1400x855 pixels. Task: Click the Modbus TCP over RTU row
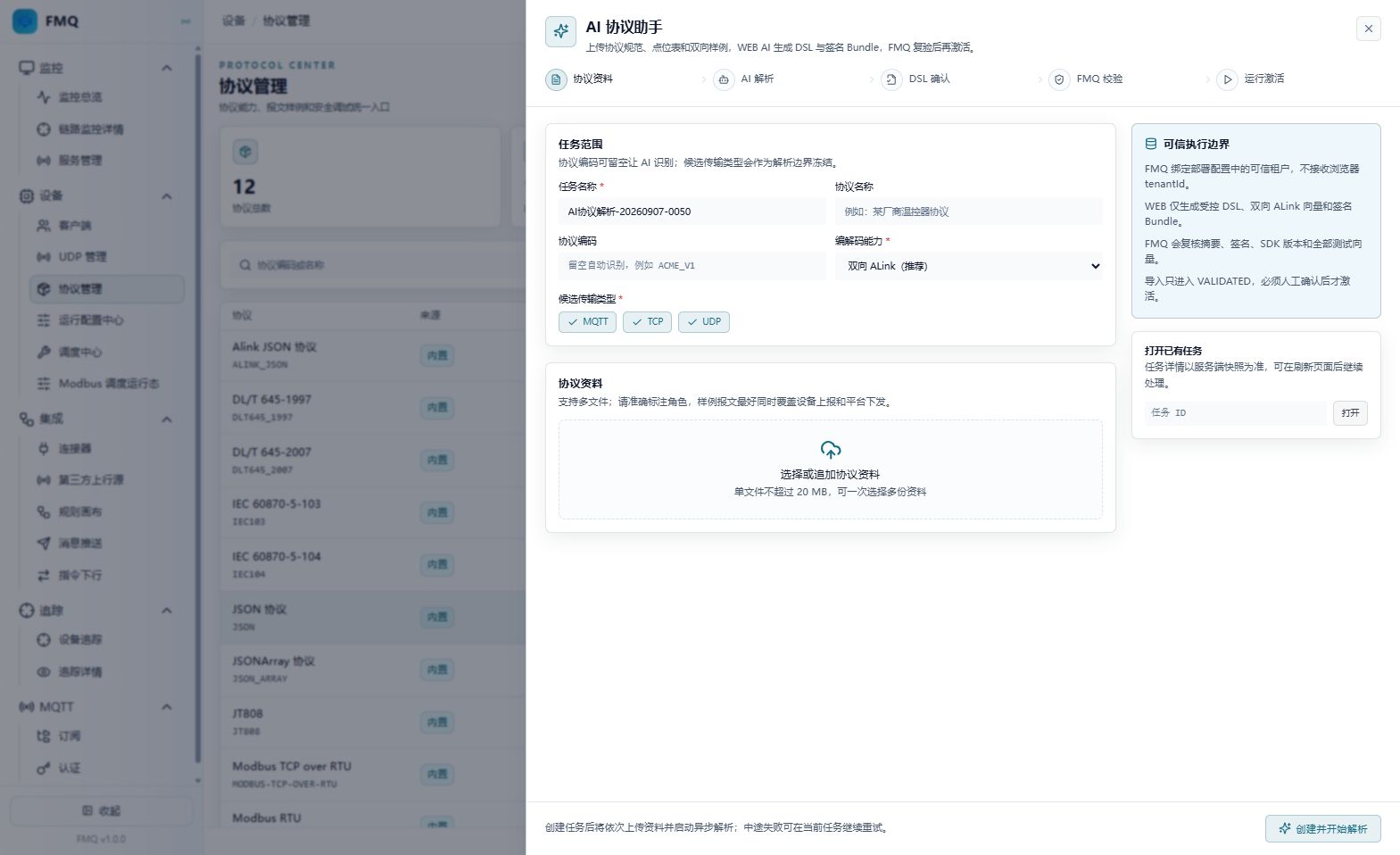373,775
